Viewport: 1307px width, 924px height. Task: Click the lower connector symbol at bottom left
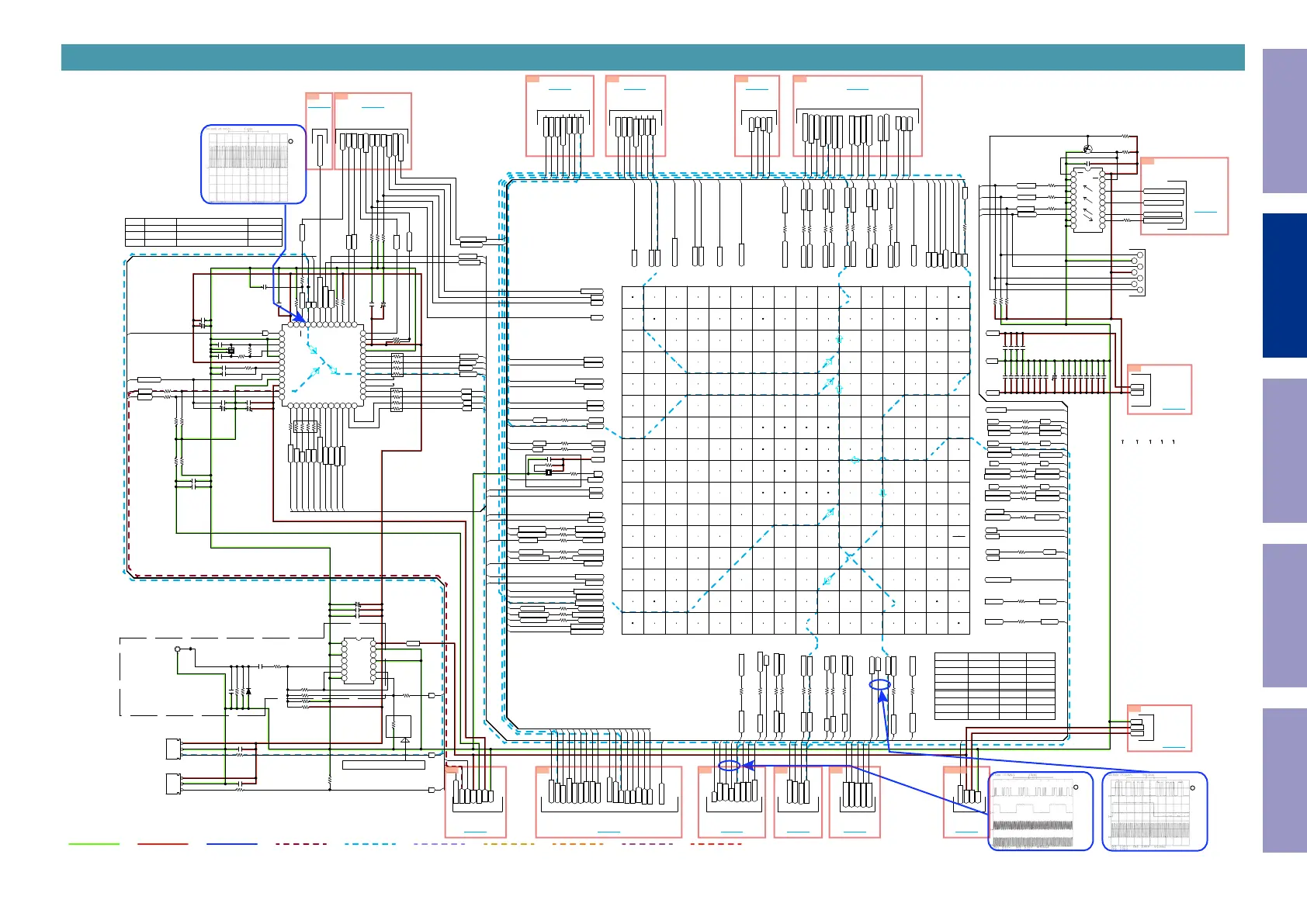(x=174, y=784)
